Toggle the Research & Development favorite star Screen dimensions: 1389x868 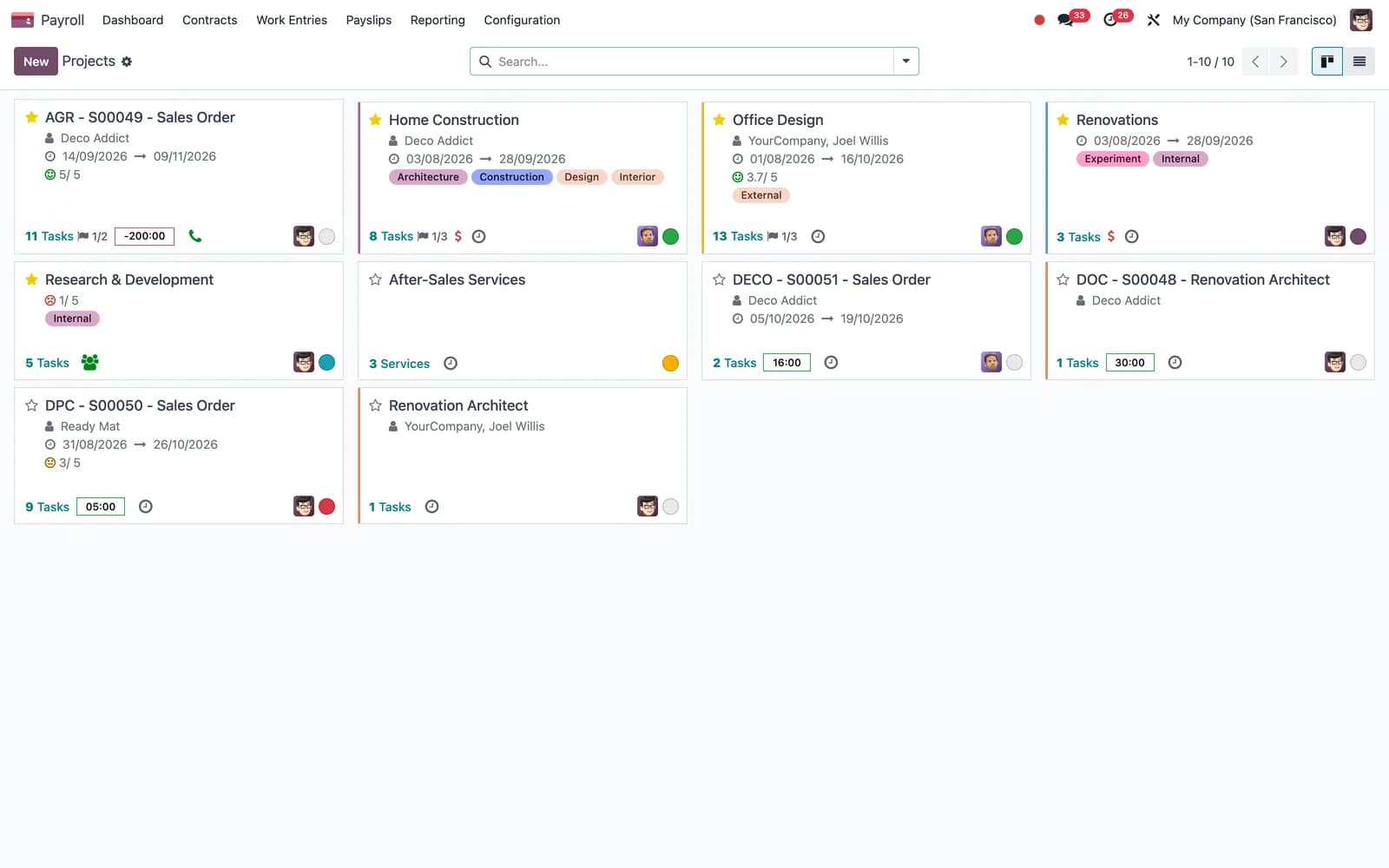(x=31, y=279)
